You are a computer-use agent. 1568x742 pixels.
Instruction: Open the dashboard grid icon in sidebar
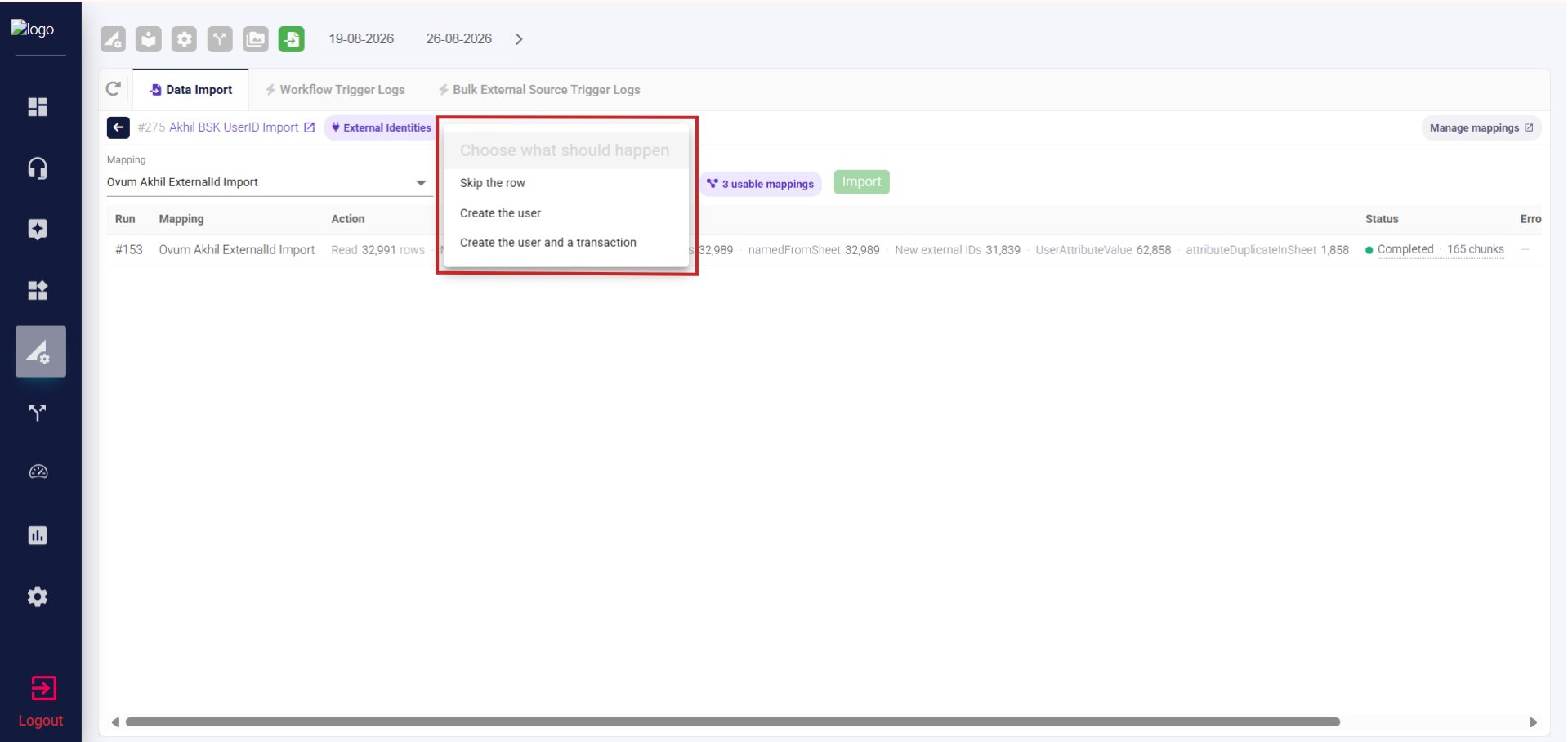click(38, 107)
